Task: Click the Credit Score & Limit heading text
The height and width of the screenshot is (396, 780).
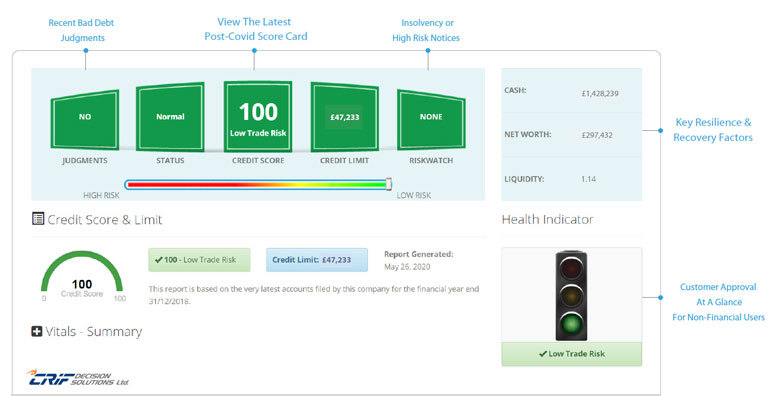Action: coord(105,219)
